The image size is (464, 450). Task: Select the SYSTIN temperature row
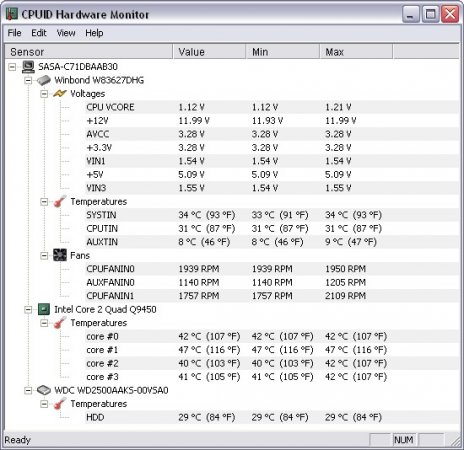pyautogui.click(x=272, y=215)
